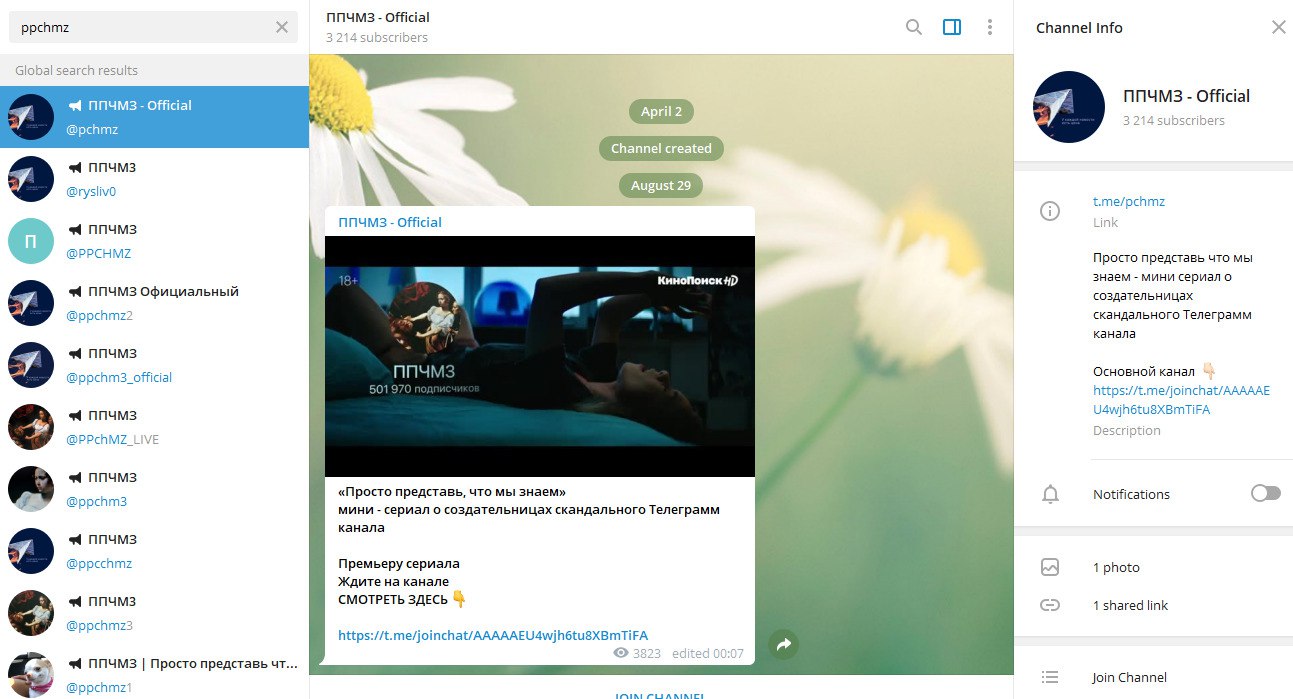Open the t.me/pchmz channel link

1129,201
